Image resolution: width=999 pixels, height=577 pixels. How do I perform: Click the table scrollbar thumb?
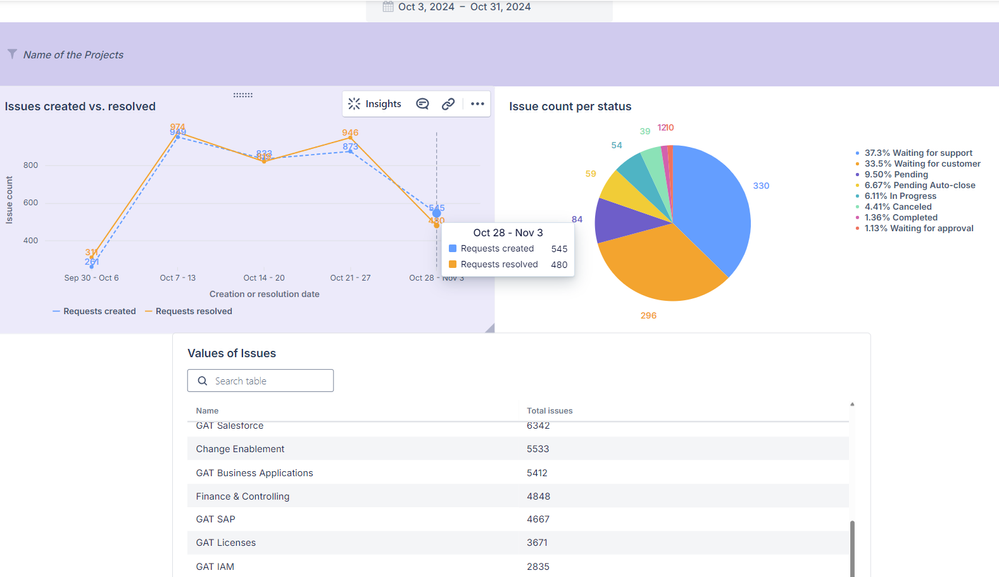(852, 548)
